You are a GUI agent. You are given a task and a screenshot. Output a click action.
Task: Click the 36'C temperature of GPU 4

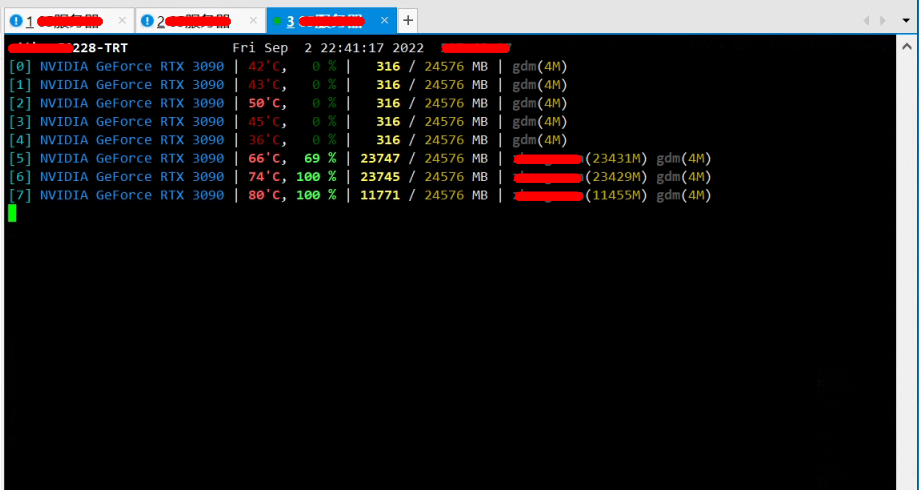pyautogui.click(x=264, y=140)
